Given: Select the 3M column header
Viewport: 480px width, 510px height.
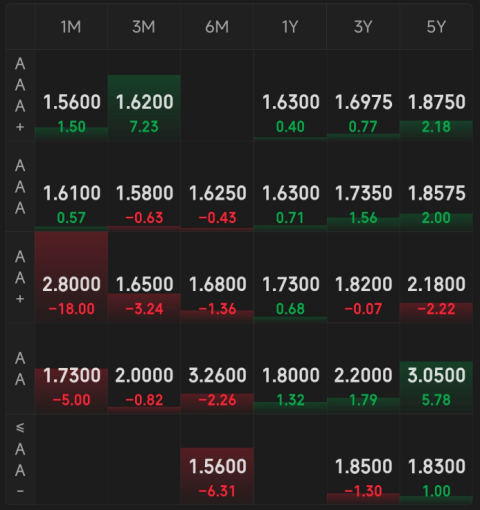Looking at the screenshot, I should click(144, 27).
